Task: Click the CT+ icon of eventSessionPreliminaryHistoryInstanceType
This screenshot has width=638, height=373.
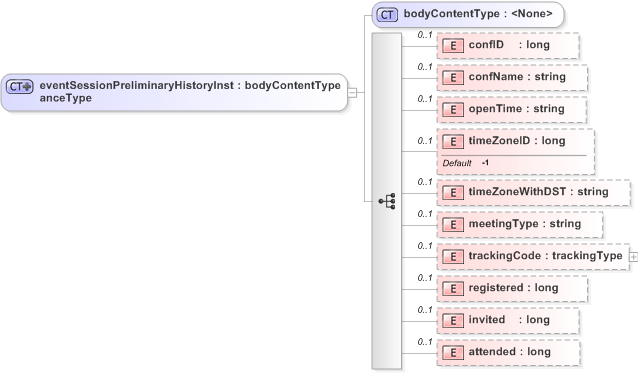Action: (x=20, y=86)
